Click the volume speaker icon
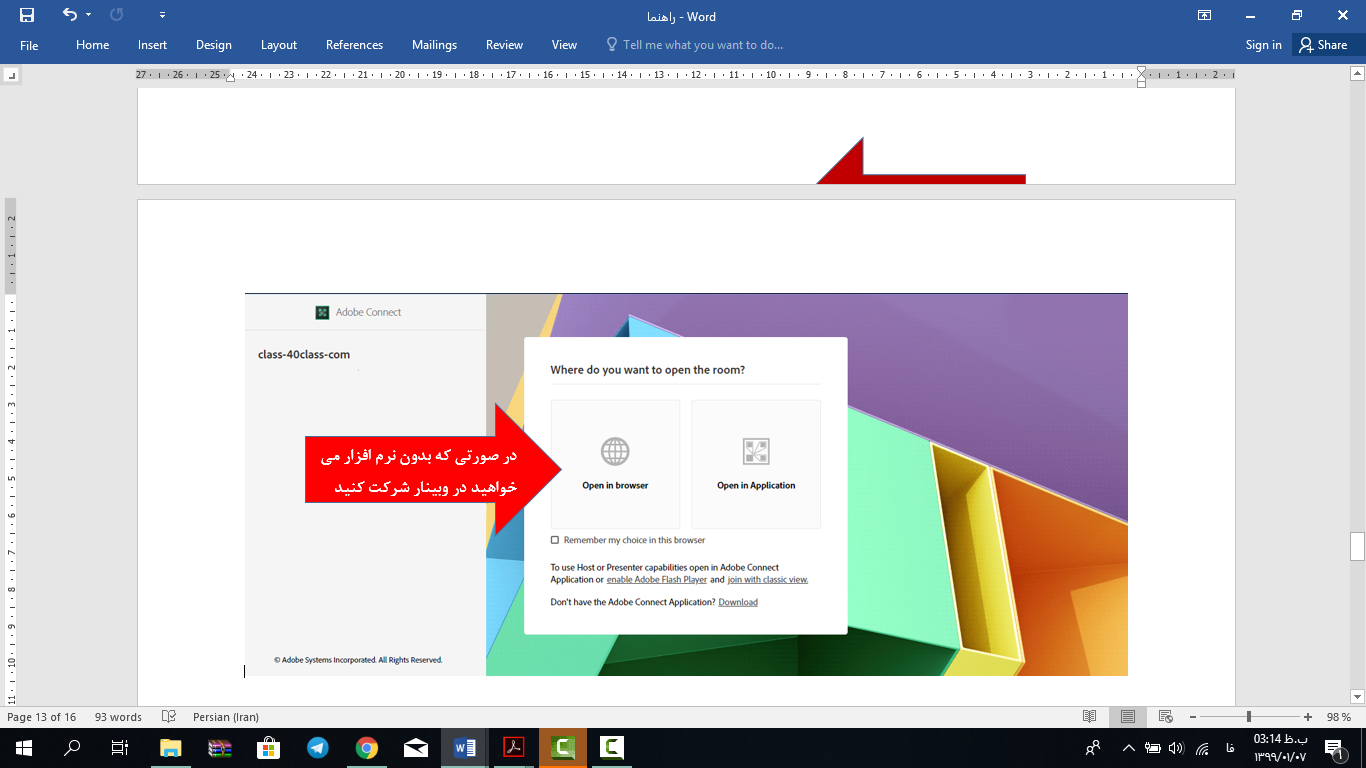Image resolution: width=1366 pixels, height=768 pixels. (x=1176, y=748)
